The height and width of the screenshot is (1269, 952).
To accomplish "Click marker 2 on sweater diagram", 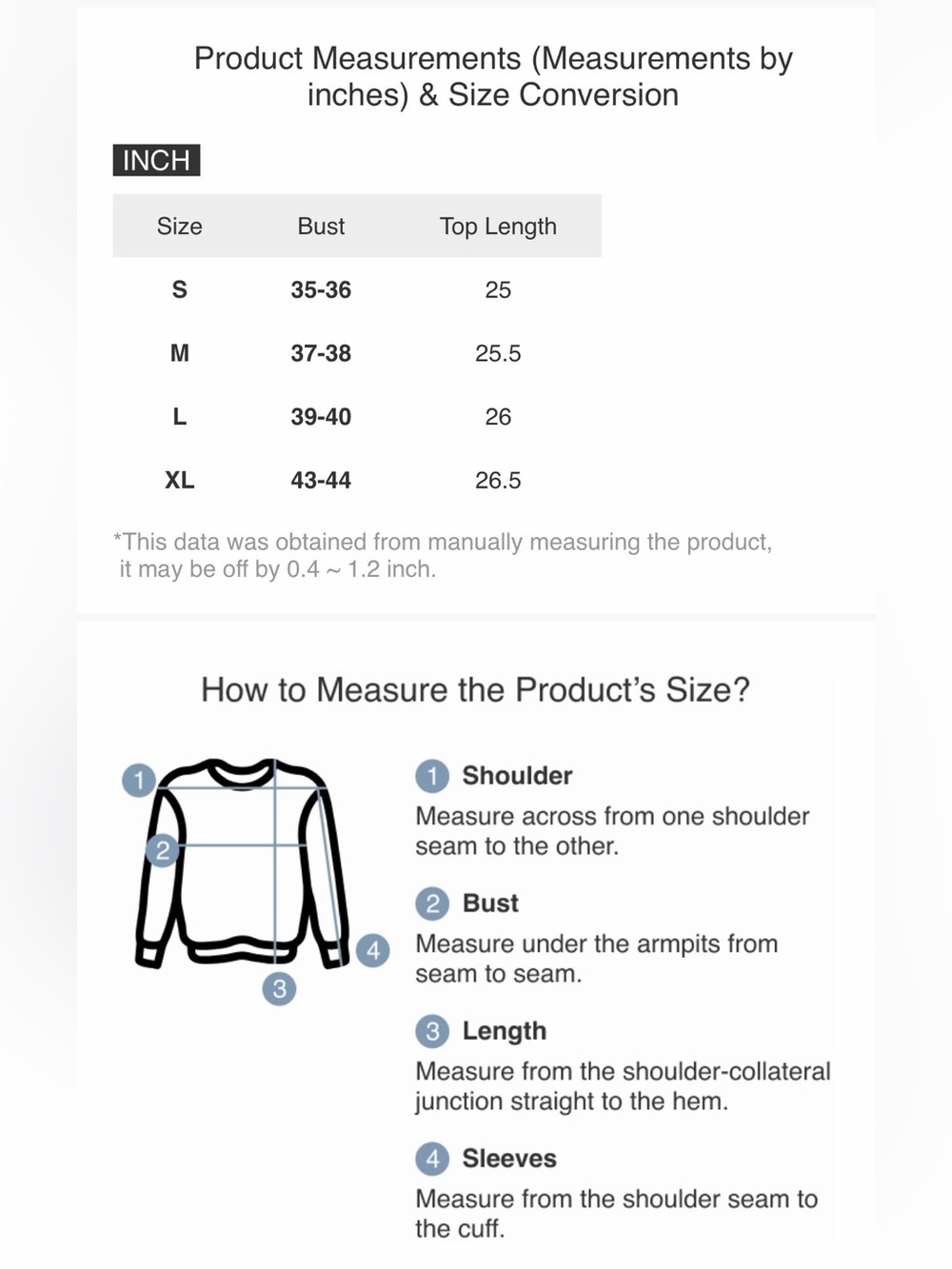I will coord(162,850).
